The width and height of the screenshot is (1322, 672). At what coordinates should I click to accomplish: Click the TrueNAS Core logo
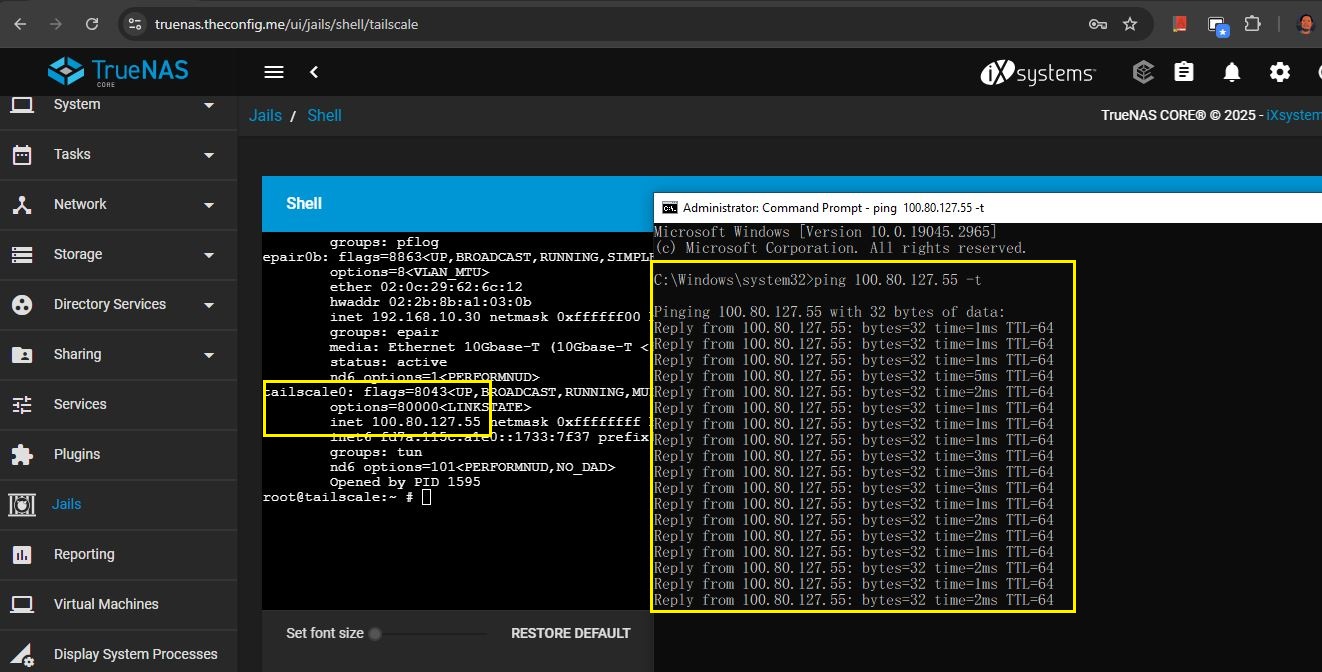[118, 71]
